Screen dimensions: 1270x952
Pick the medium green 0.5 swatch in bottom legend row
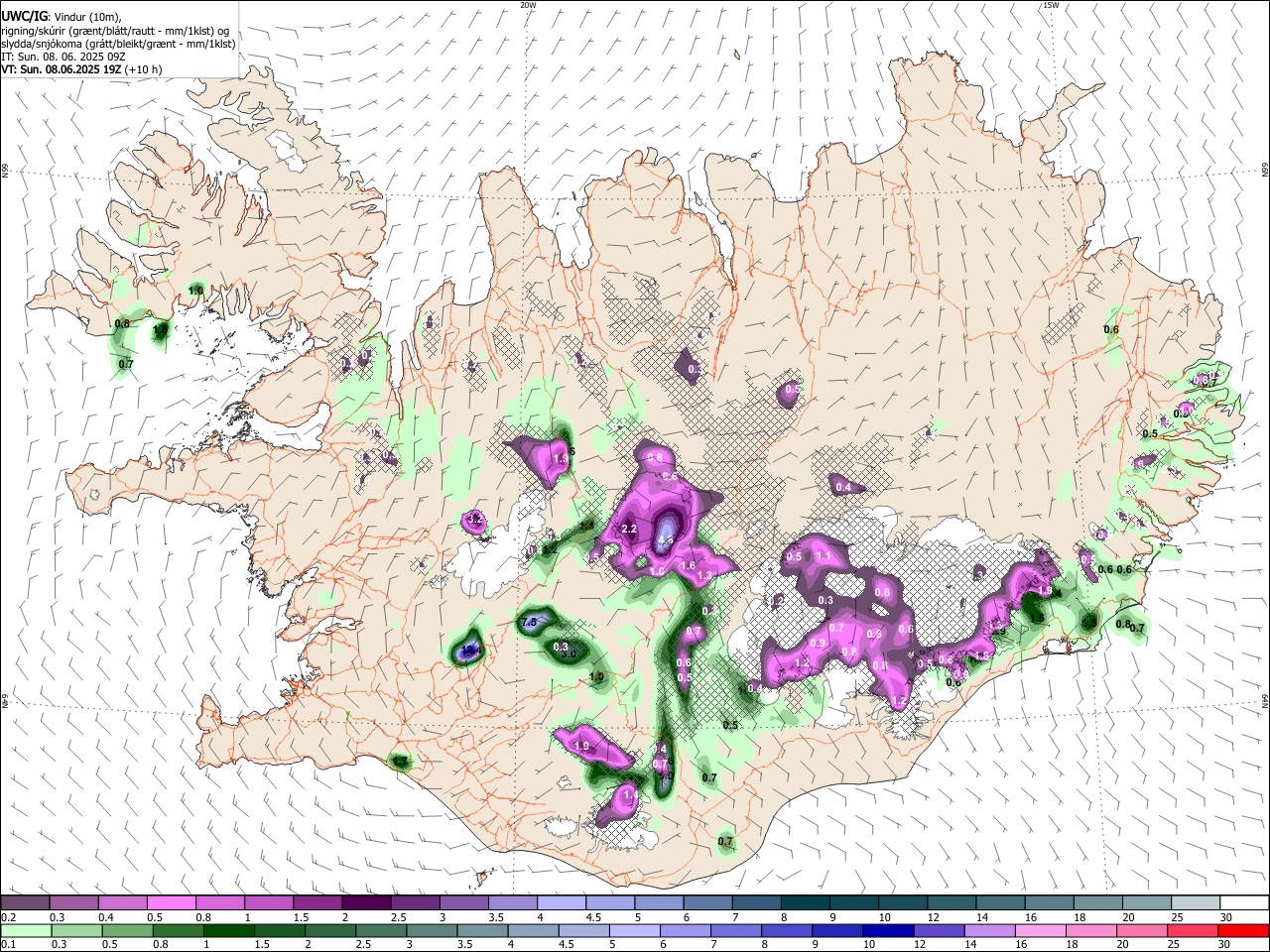point(127,931)
